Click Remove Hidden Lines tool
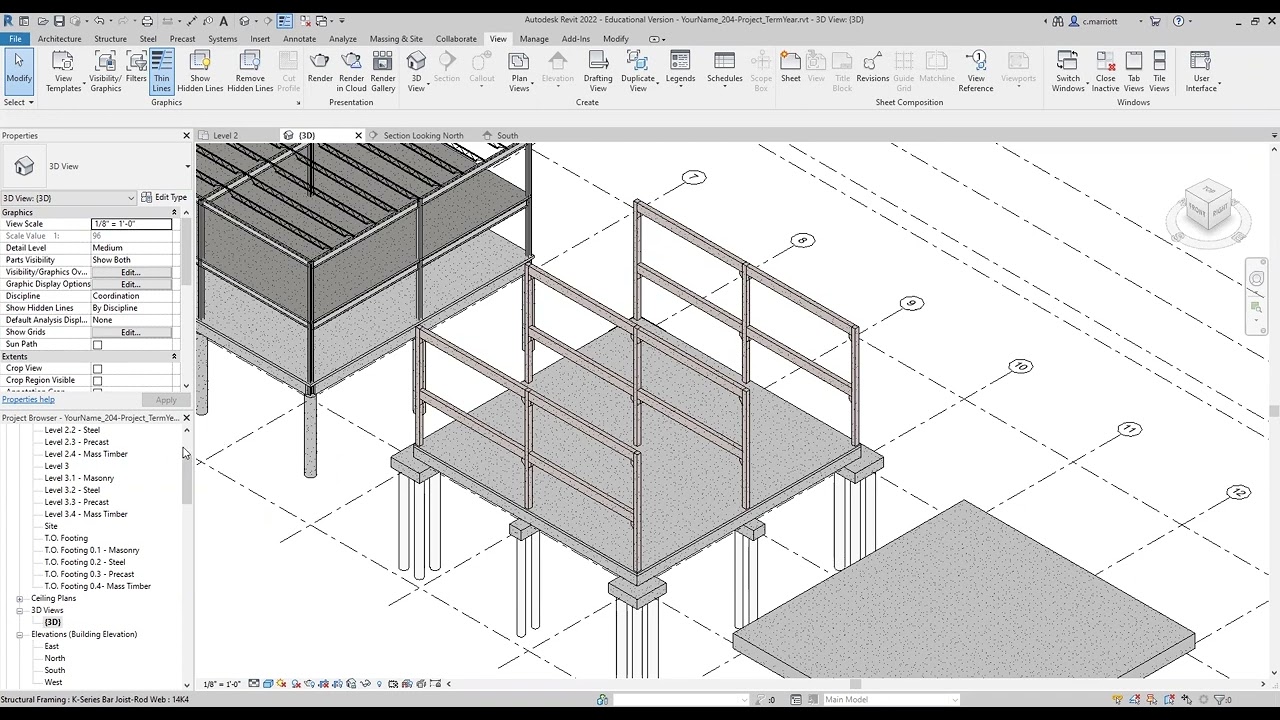Viewport: 1280px width, 720px height. tap(250, 71)
